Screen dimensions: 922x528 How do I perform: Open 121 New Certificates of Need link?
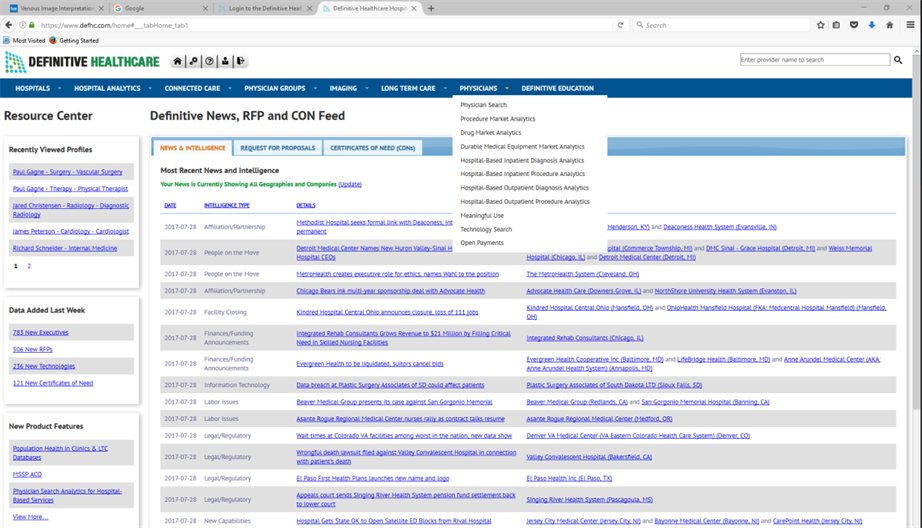click(x=53, y=383)
